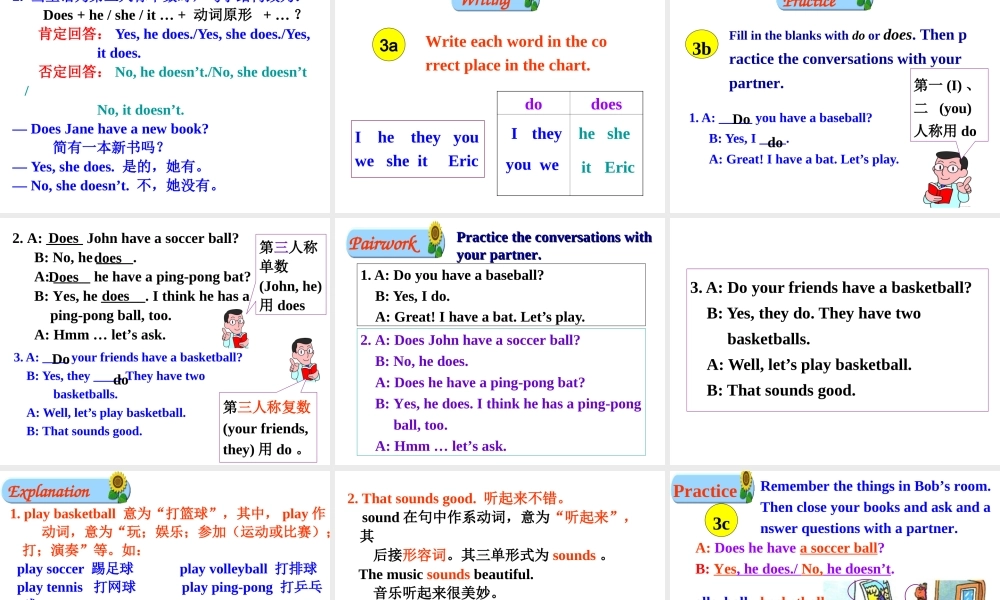Click '— No, she doesn't. 不，她没有。'
Image resolution: width=1000 pixels, height=600 pixels.
[115, 186]
